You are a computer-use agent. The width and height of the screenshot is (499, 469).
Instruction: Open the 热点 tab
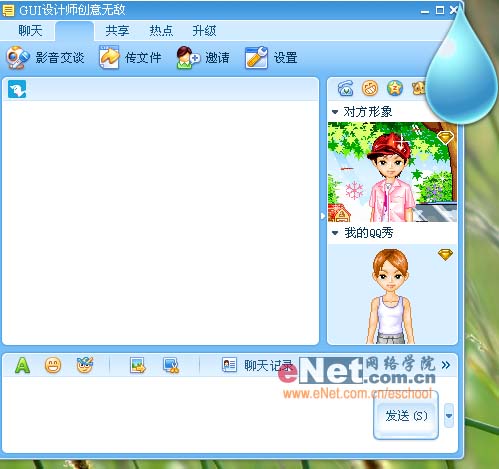tap(161, 31)
